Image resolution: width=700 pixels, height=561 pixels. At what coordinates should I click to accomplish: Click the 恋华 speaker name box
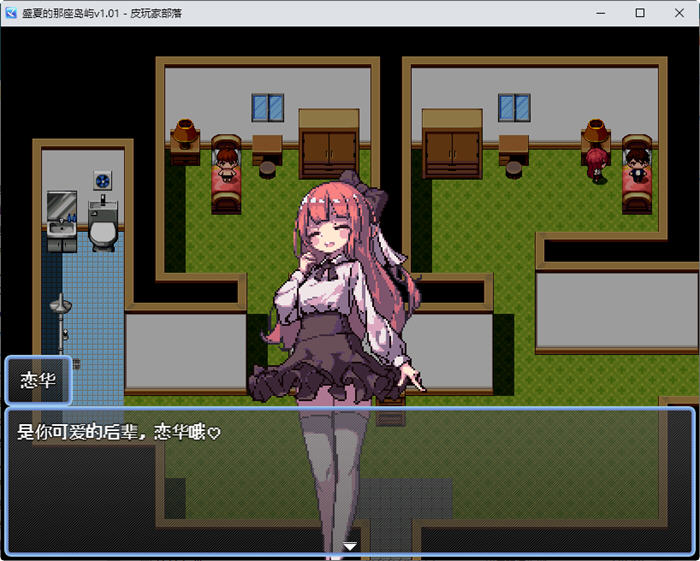point(38,380)
